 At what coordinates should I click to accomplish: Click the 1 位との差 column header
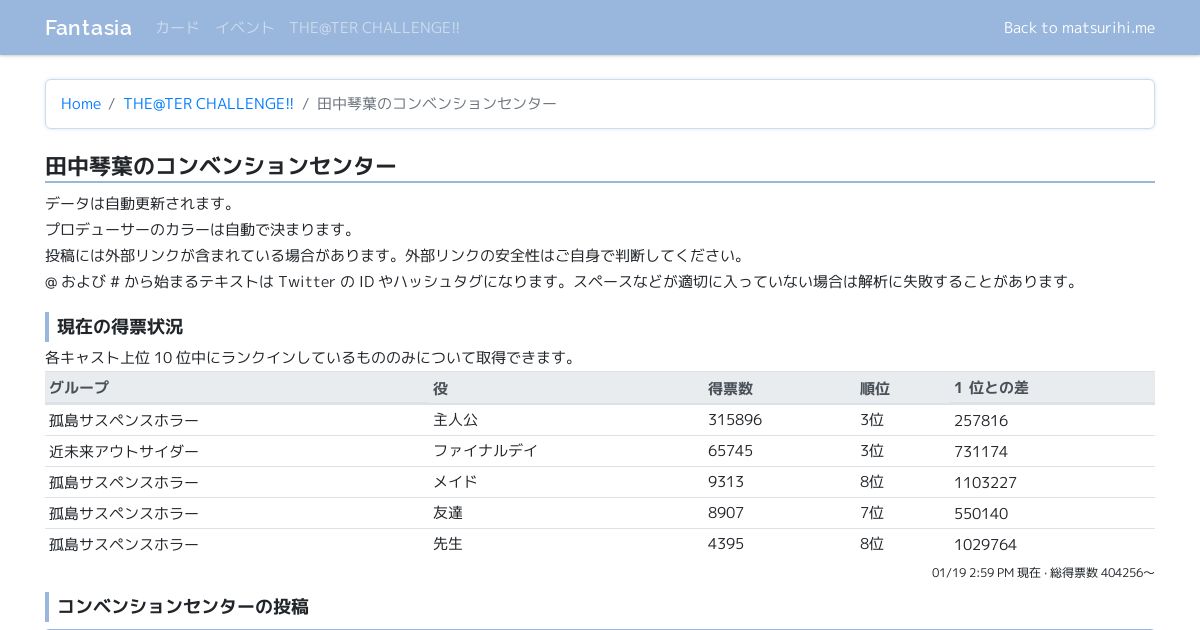coord(991,388)
